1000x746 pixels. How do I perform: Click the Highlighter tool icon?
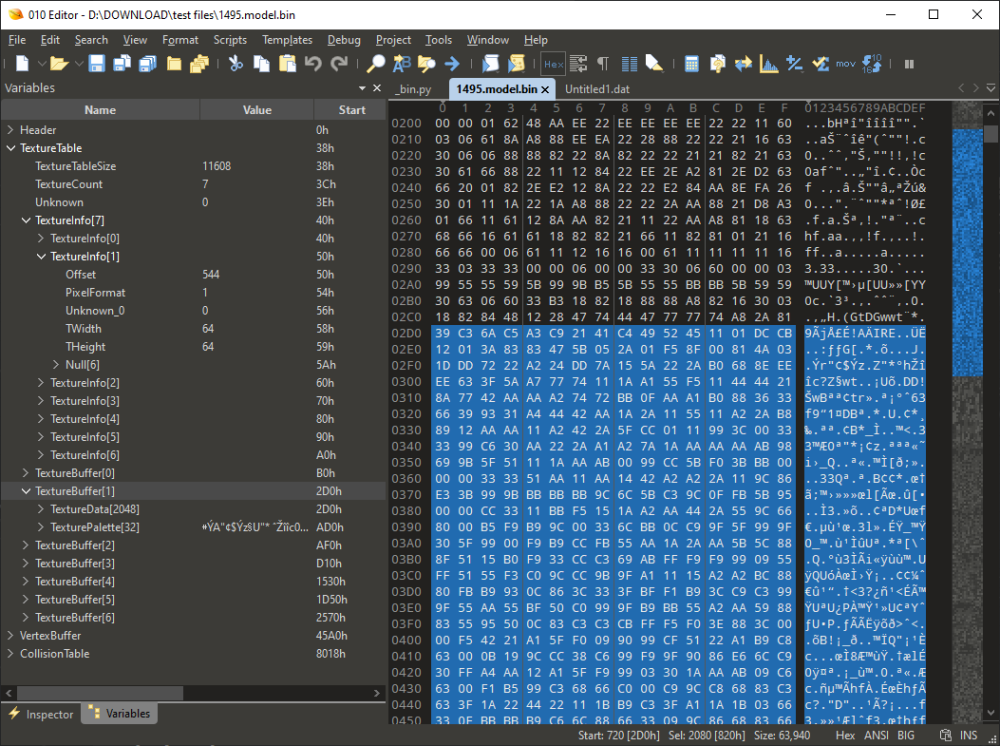654,64
